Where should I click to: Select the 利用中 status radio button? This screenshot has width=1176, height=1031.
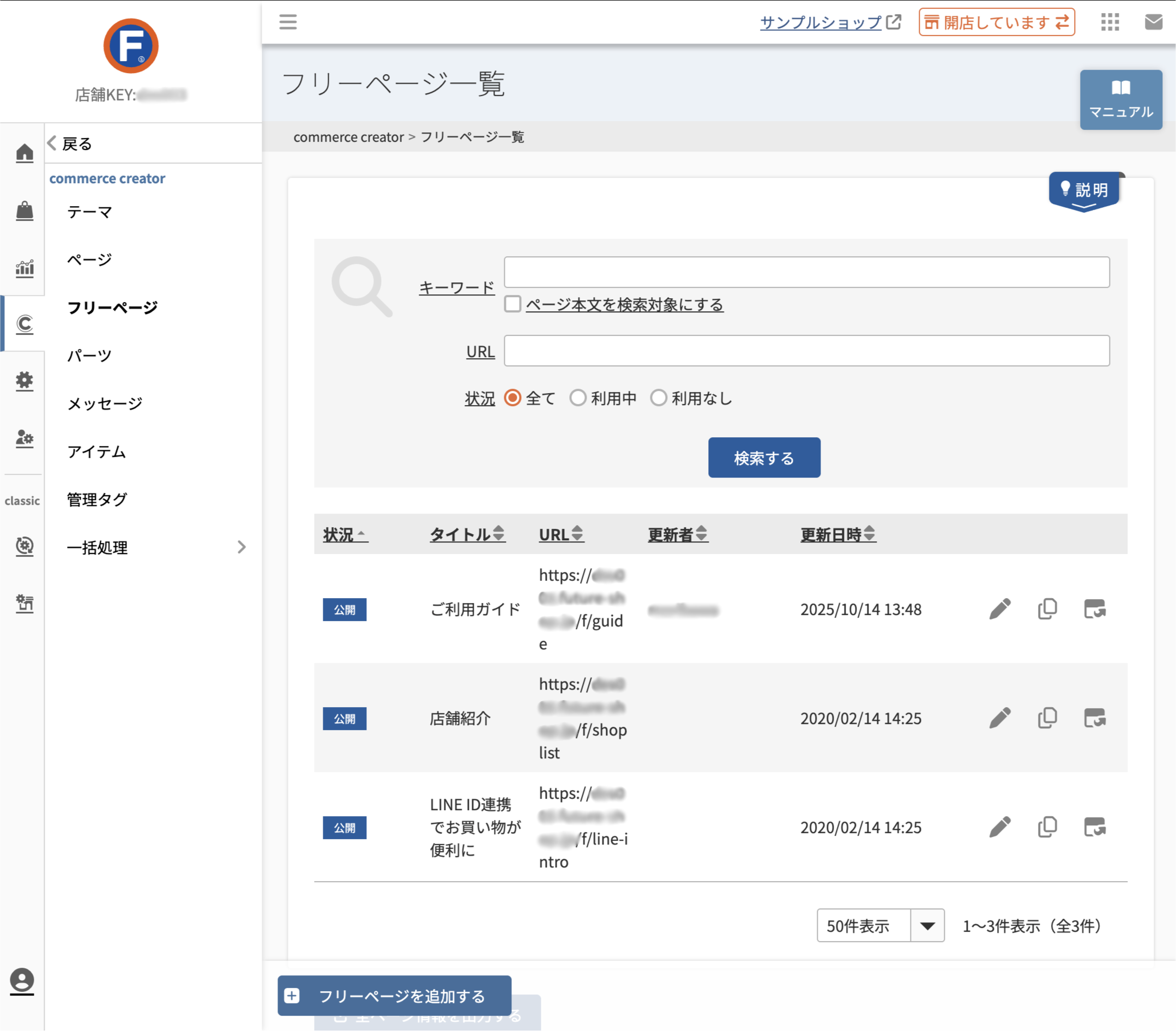coord(578,397)
